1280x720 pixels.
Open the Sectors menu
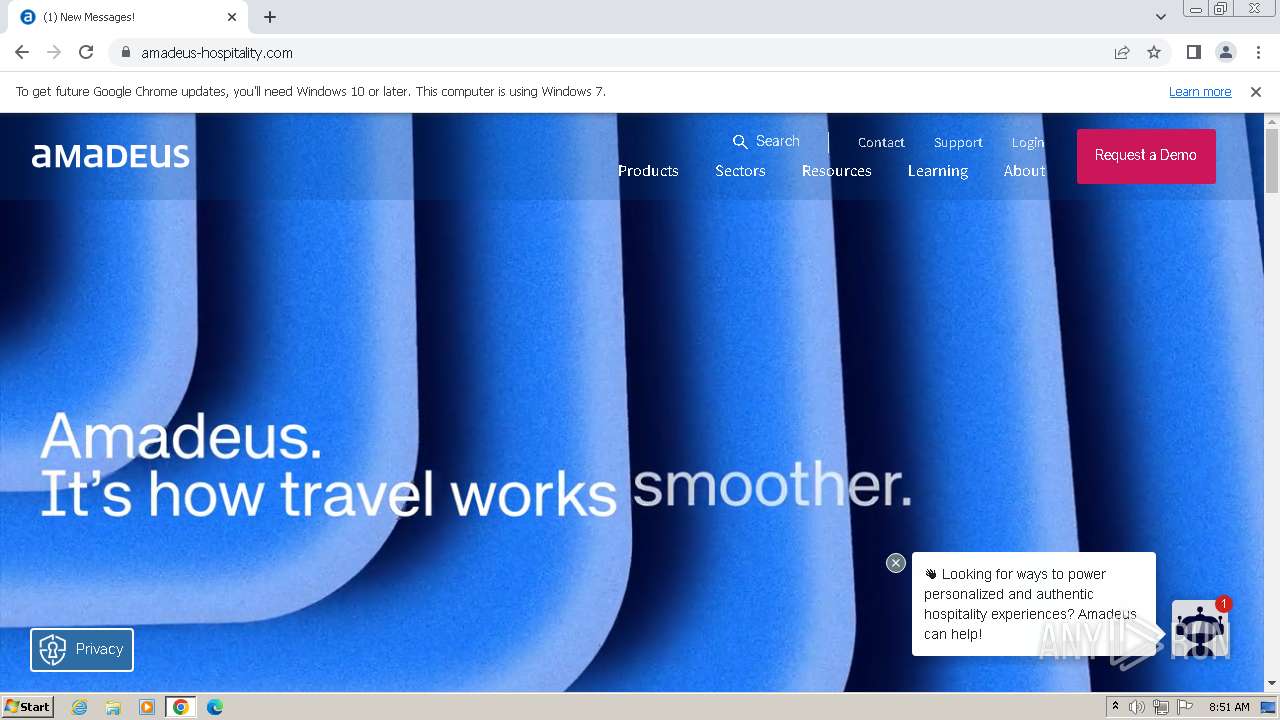tap(740, 171)
